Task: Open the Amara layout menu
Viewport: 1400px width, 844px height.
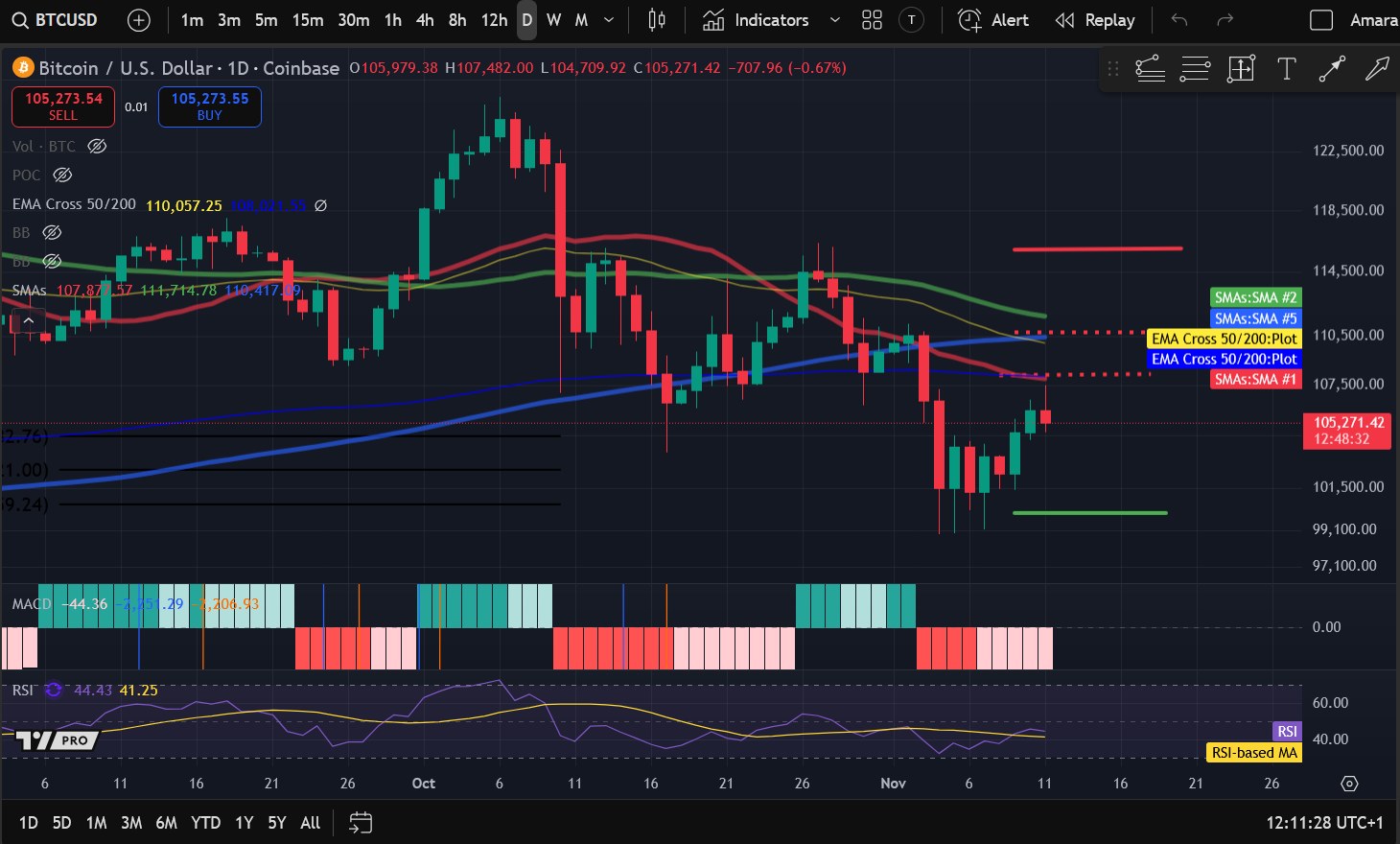Action: click(x=1373, y=20)
